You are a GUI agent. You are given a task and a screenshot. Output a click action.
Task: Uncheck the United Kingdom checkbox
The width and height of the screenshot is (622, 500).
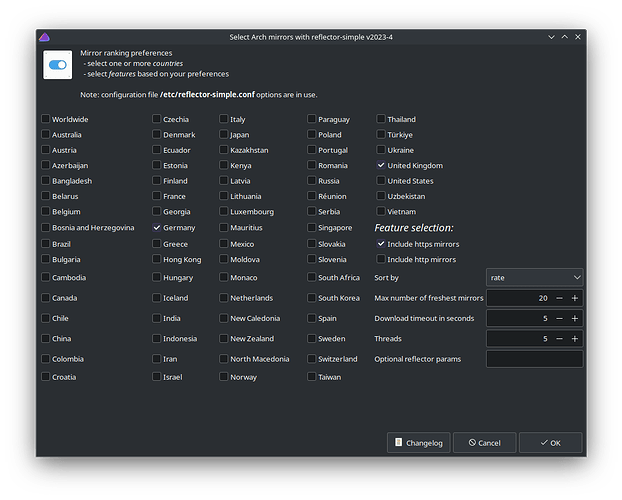pos(381,165)
